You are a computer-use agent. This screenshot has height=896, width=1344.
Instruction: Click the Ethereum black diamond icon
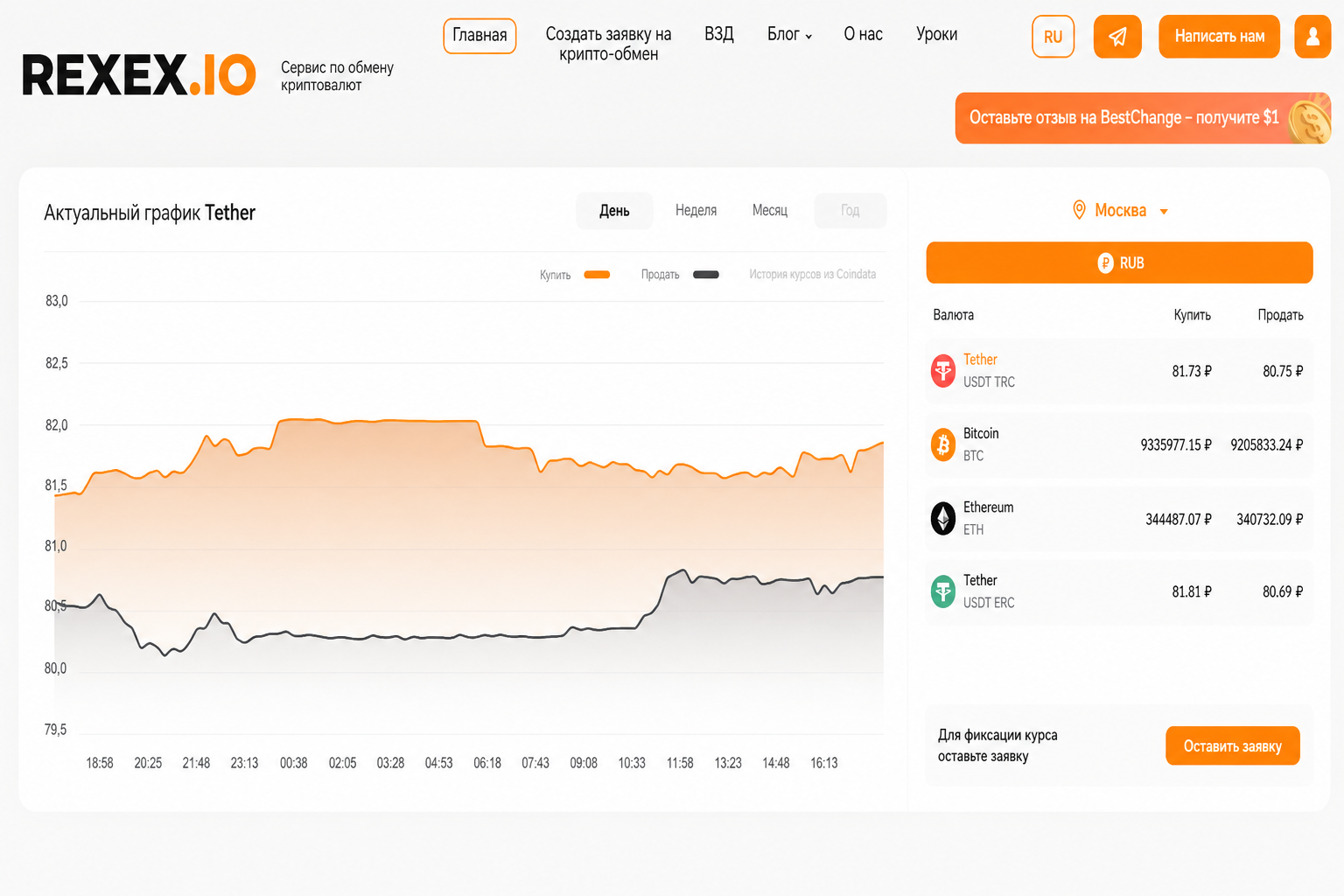(943, 518)
